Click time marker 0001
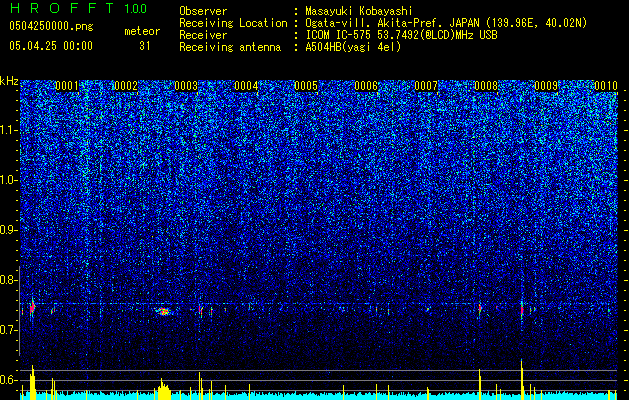The height and width of the screenshot is (400, 629). (x=67, y=86)
